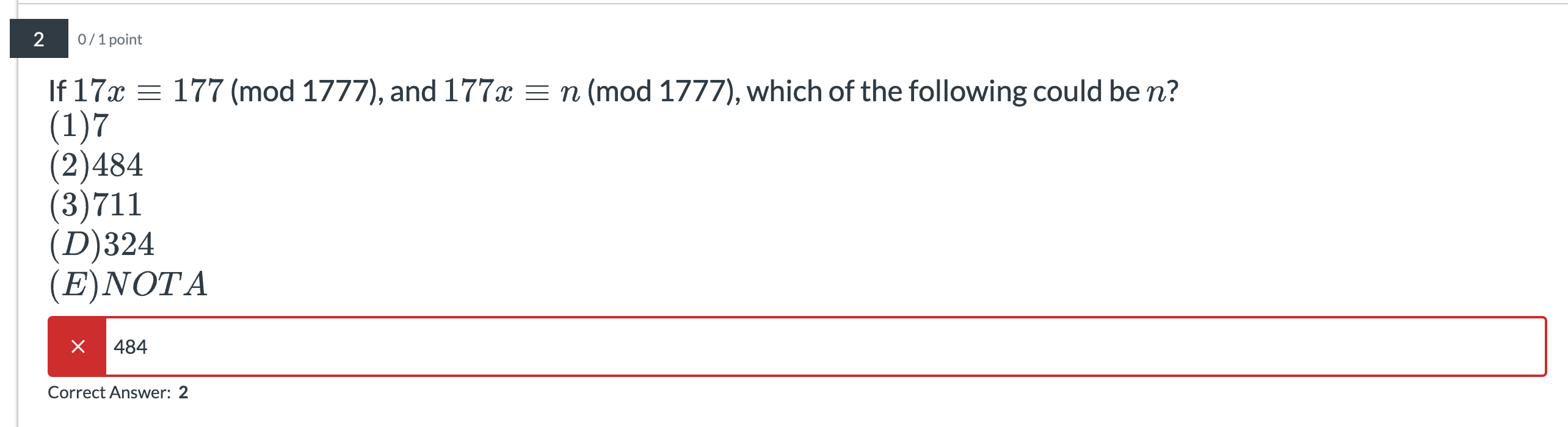Click the bold correct answer value 2
The height and width of the screenshot is (427, 1568).
[x=183, y=392]
